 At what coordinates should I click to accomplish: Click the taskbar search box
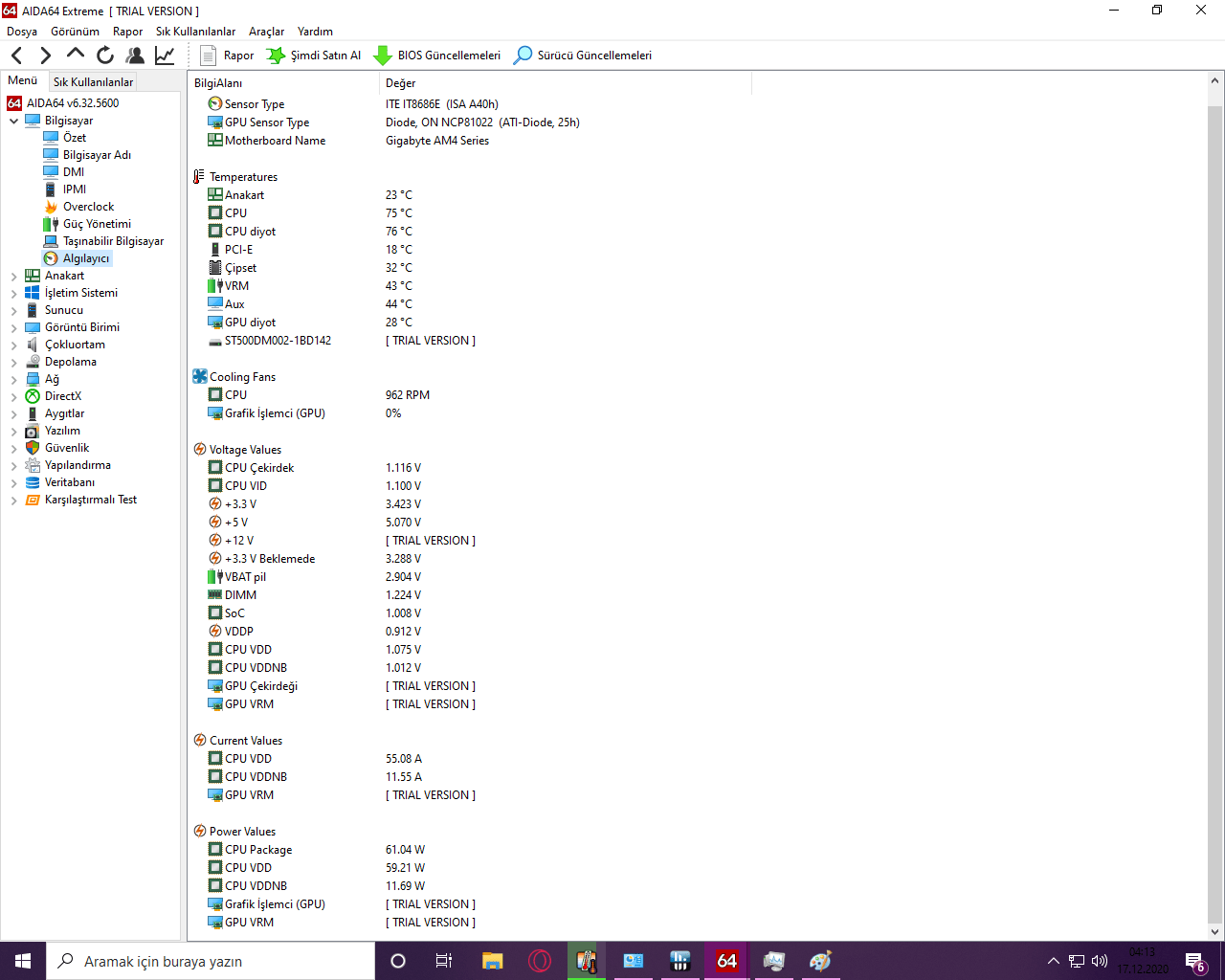point(211,961)
